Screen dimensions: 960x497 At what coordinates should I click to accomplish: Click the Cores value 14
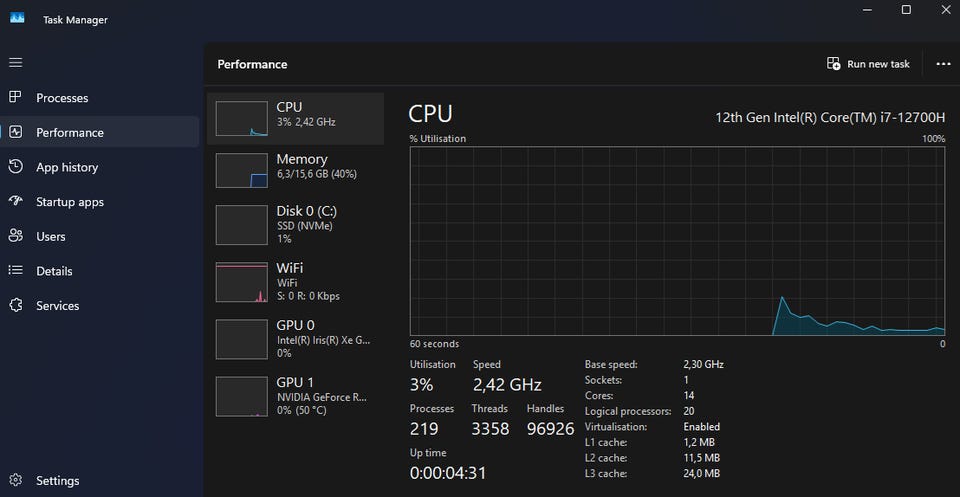689,395
